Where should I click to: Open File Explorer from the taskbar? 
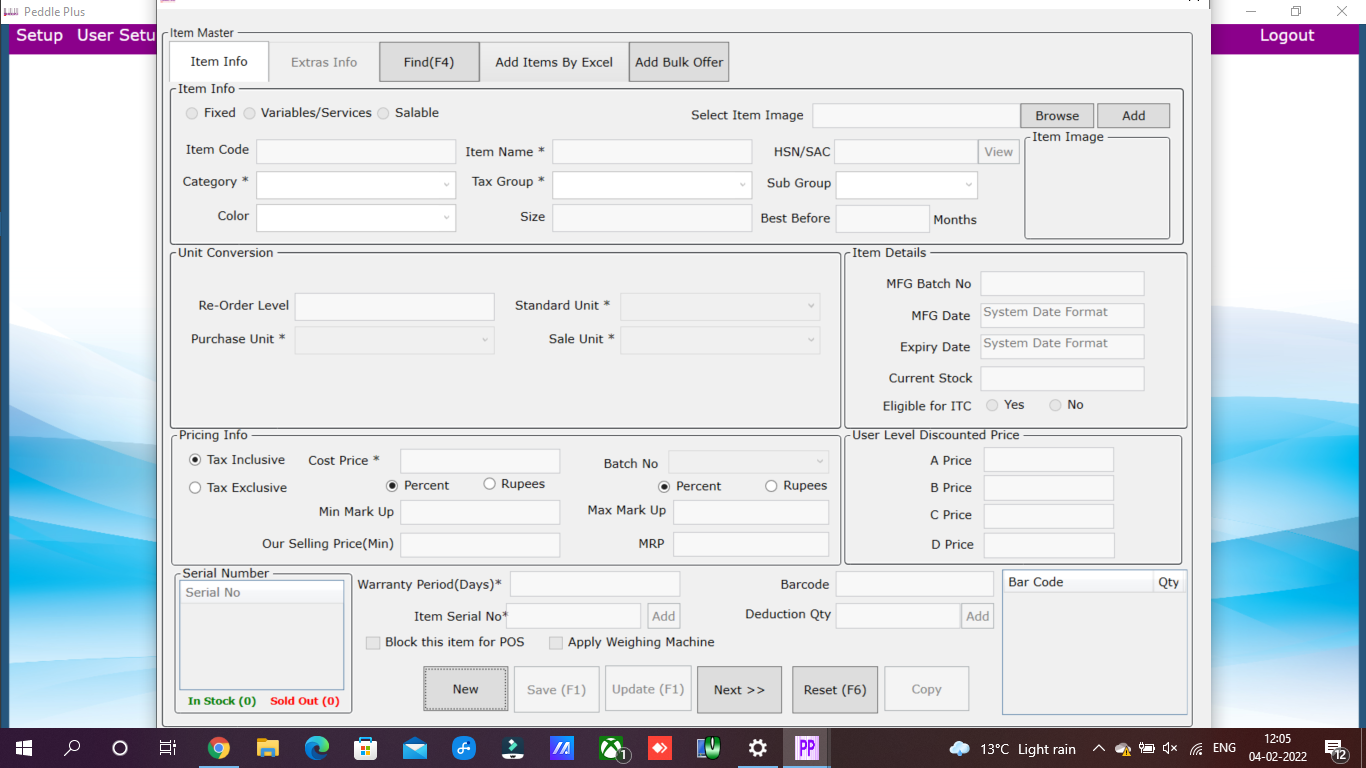tap(267, 748)
